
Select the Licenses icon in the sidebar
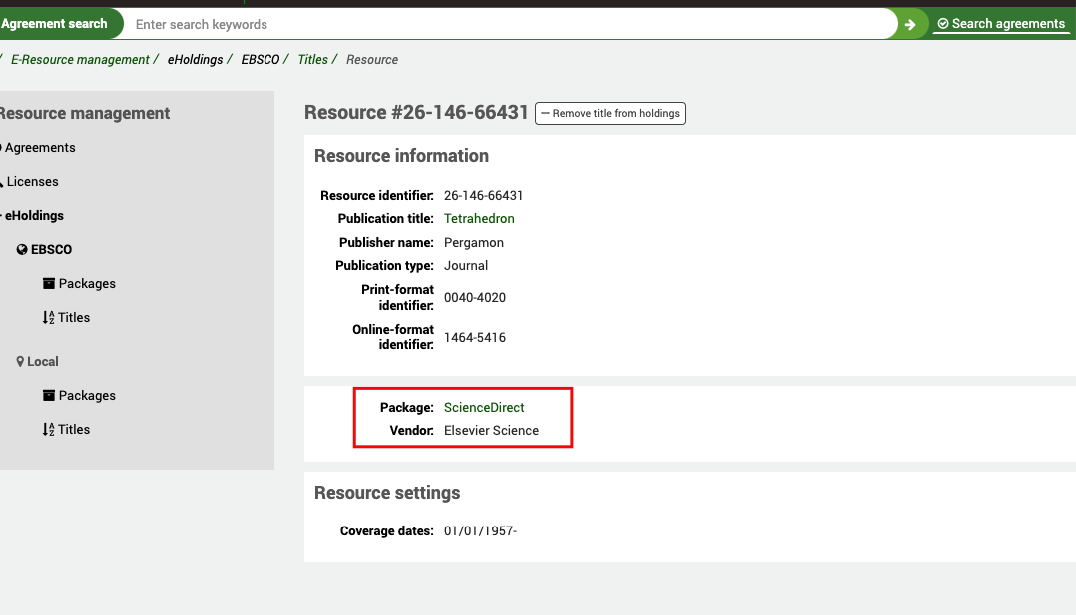[x=4, y=181]
